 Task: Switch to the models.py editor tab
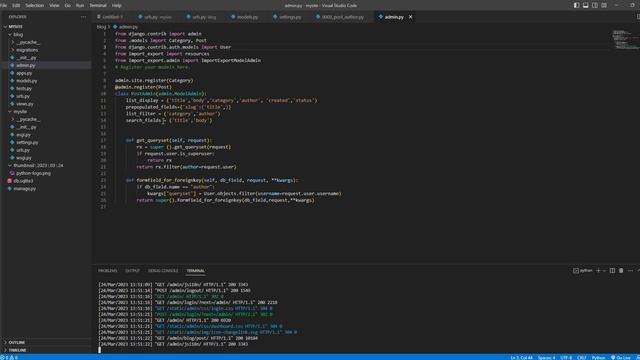pyautogui.click(x=245, y=17)
